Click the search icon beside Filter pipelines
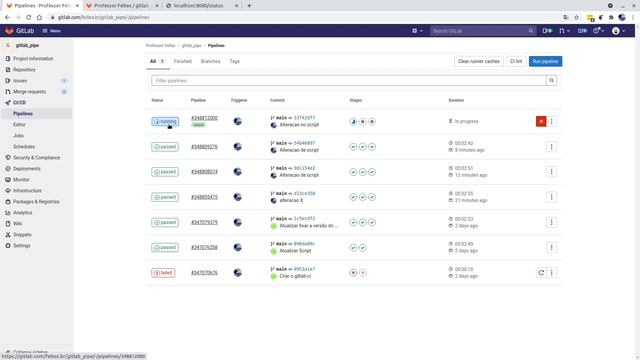The image size is (640, 360). click(551, 80)
